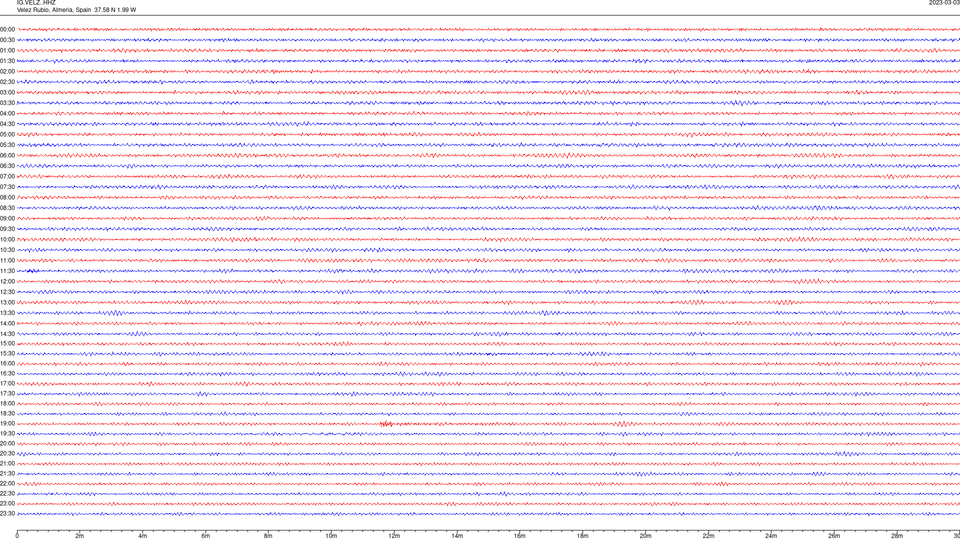Select the 20:30 trace time label

click(7, 454)
